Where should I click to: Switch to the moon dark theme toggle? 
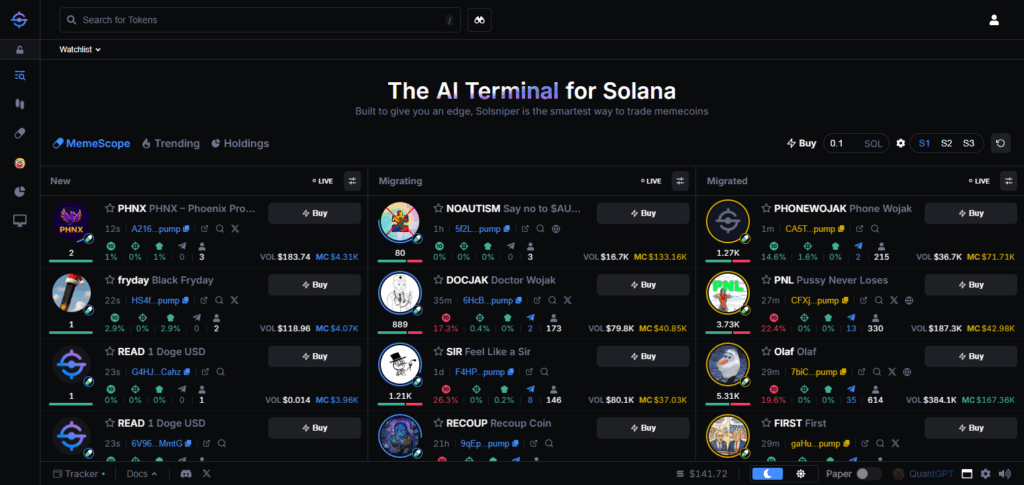(767, 473)
